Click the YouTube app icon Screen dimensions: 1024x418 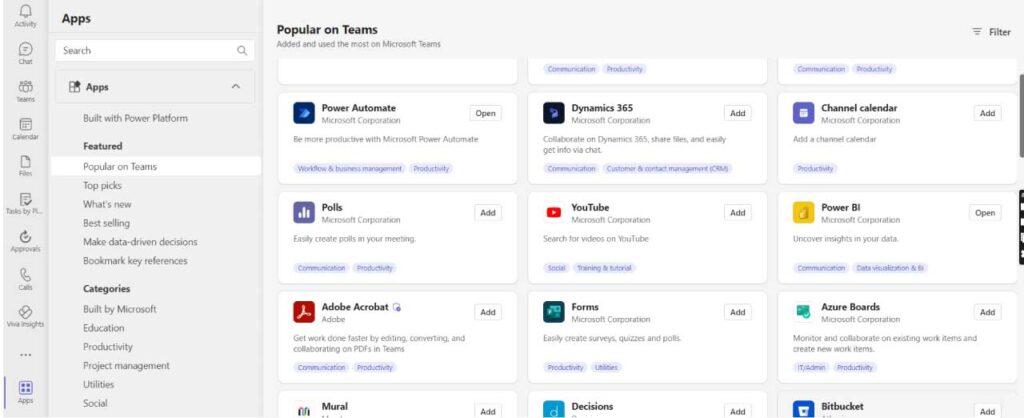click(554, 212)
